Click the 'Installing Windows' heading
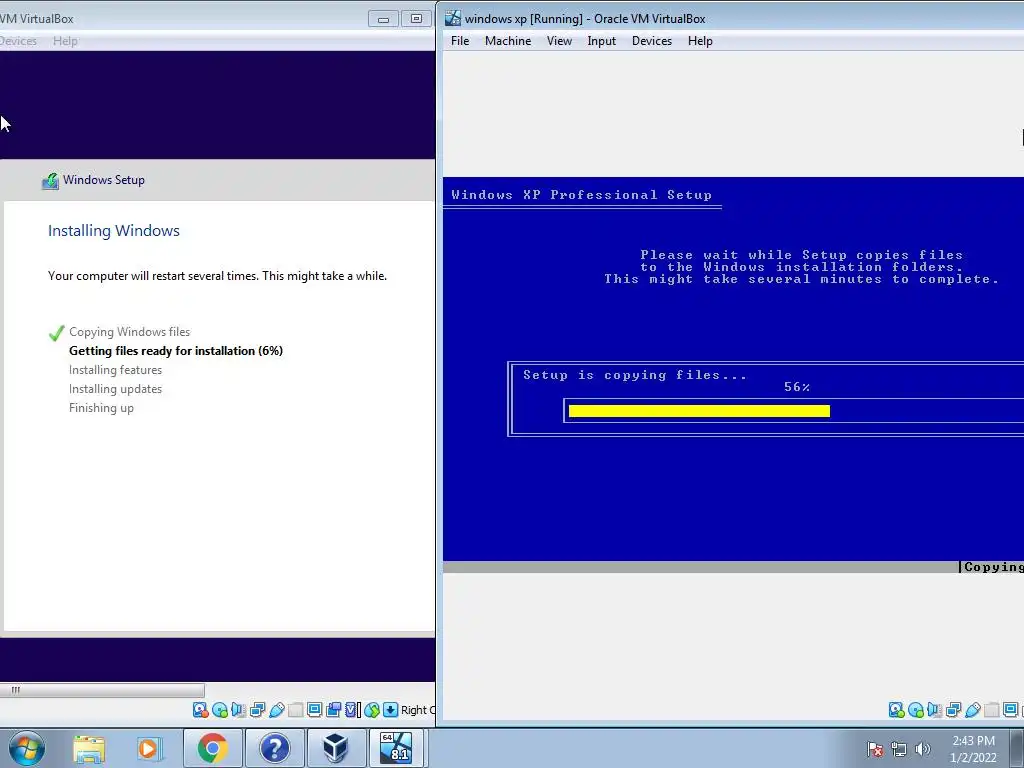Image resolution: width=1024 pixels, height=768 pixels. 114,231
